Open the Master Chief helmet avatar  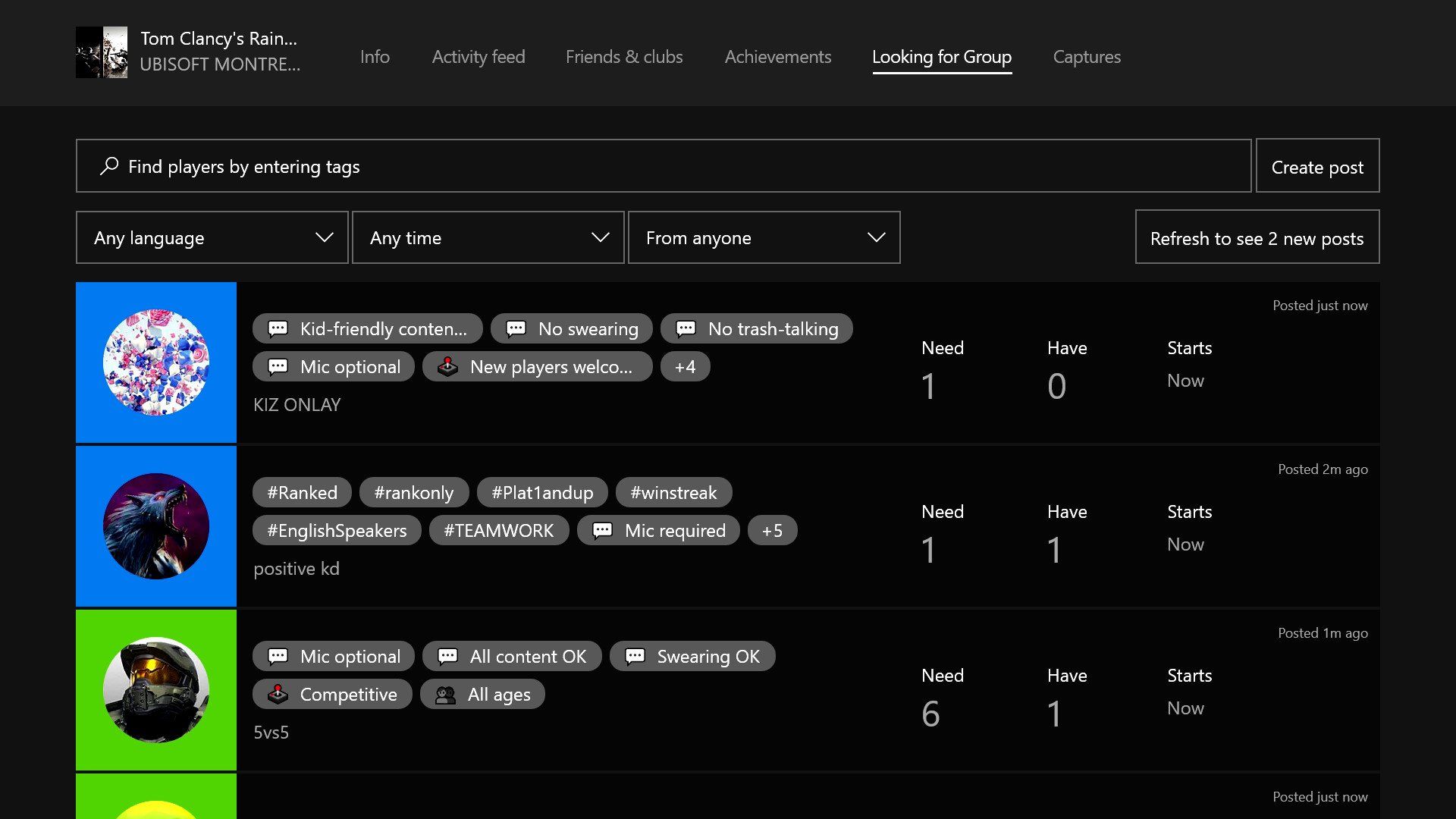tap(156, 690)
